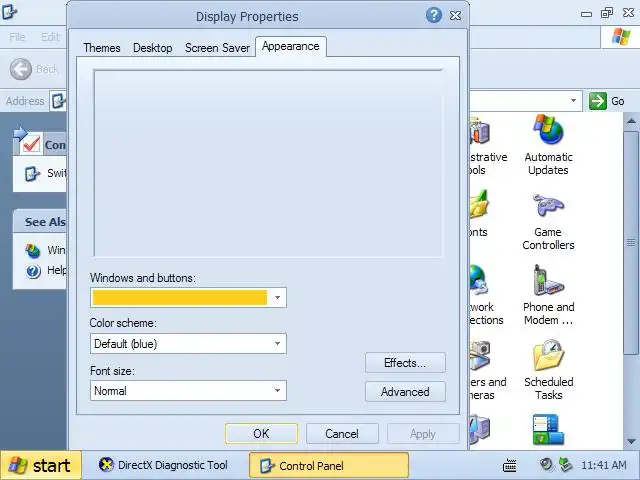640x480 pixels.
Task: Click the 11:41 AM clock
Action: click(x=603, y=465)
